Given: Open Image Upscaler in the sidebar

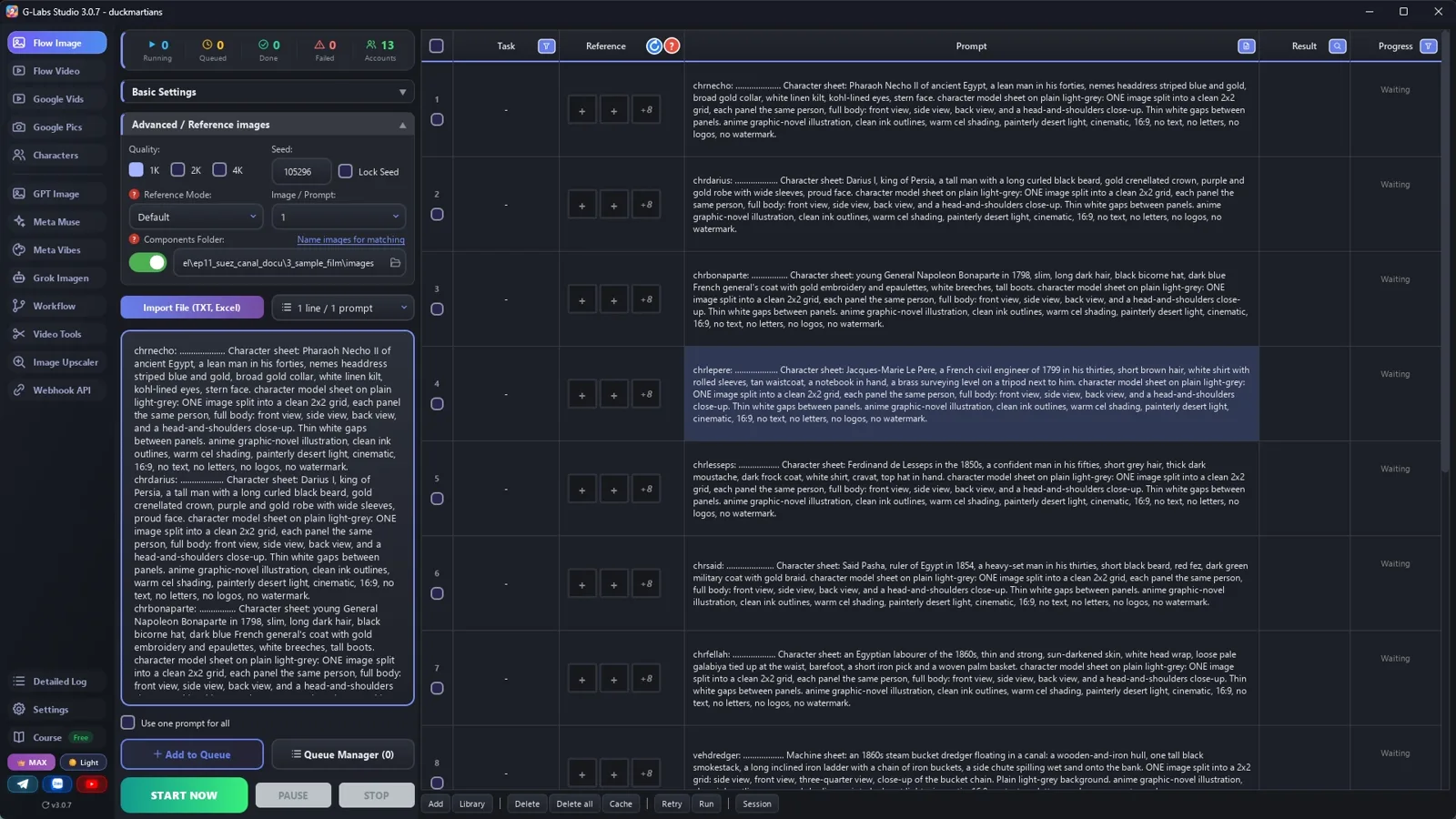Looking at the screenshot, I should pyautogui.click(x=56, y=362).
